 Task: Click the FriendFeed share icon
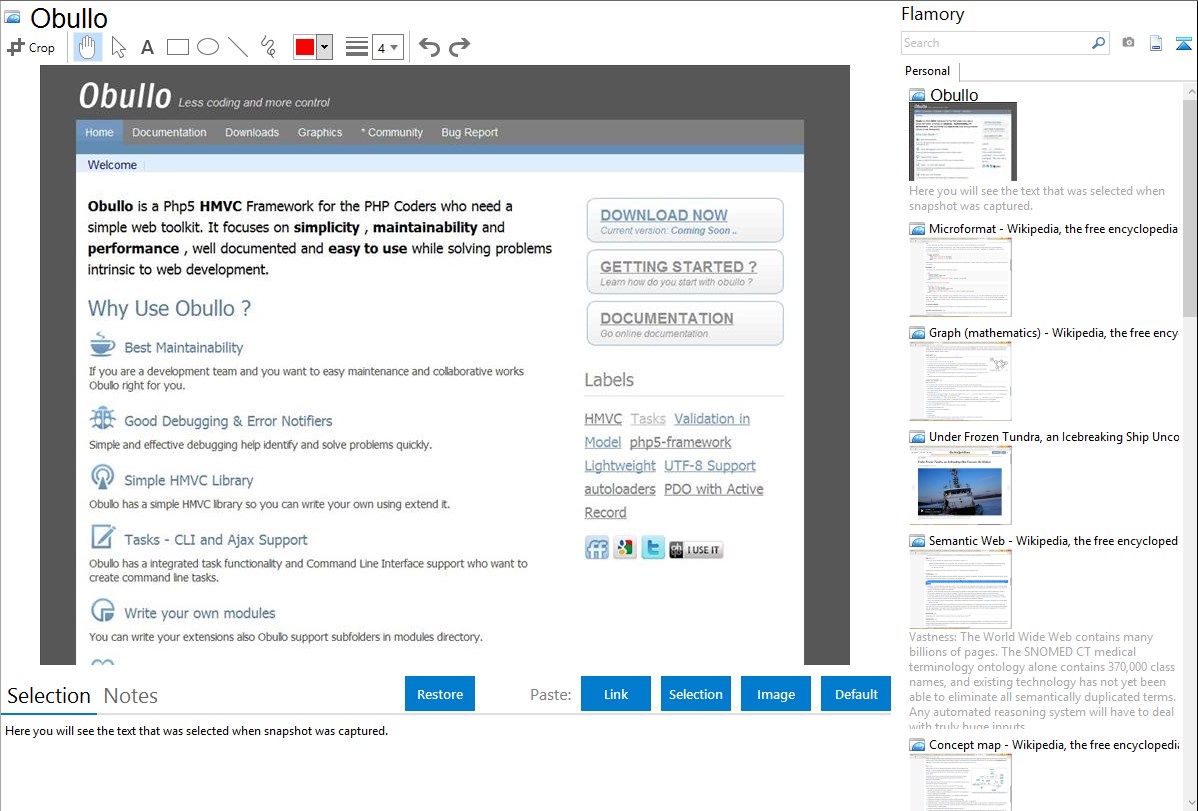click(x=597, y=548)
